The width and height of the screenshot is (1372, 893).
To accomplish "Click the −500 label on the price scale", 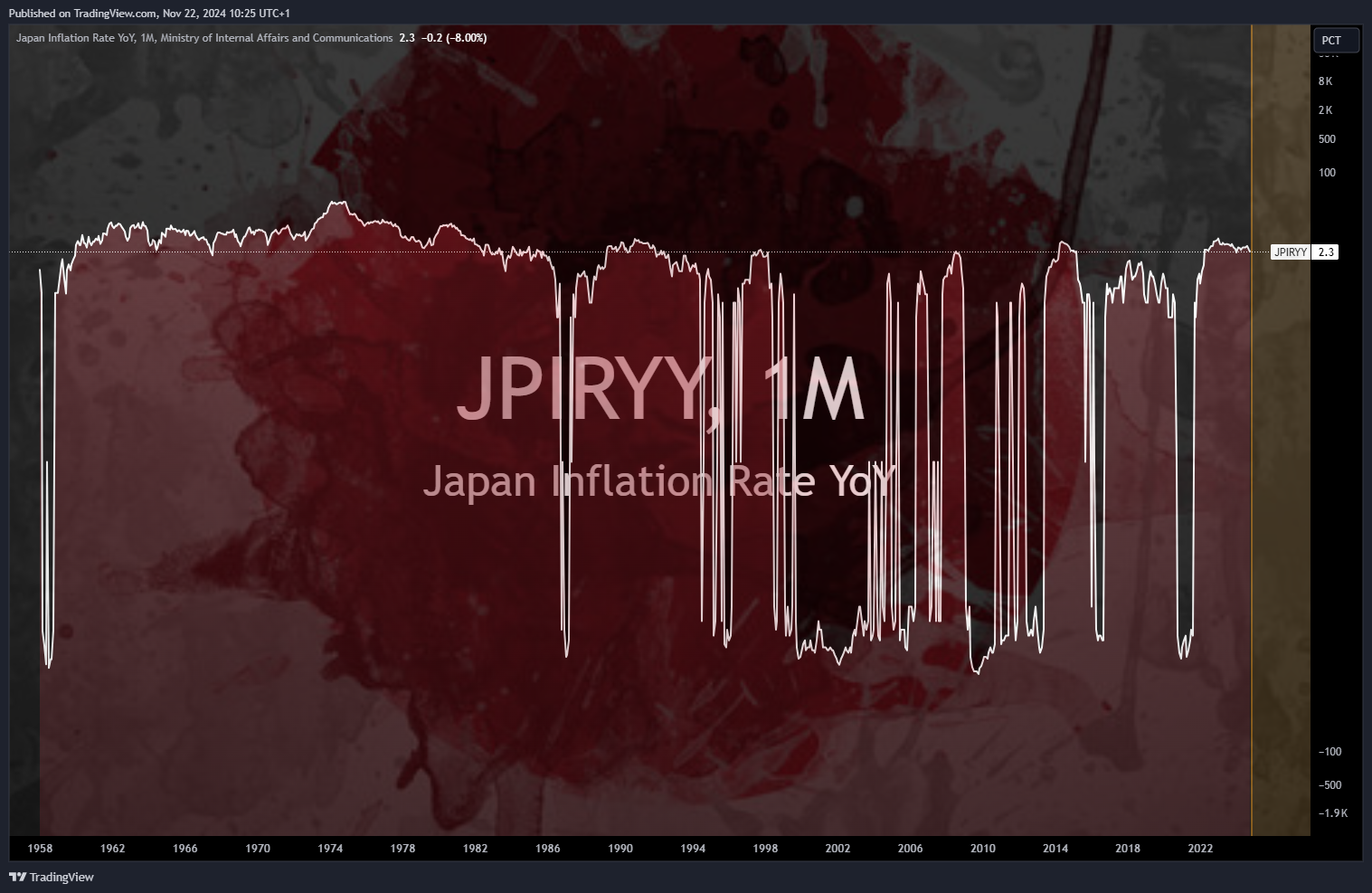I will pos(1329,785).
